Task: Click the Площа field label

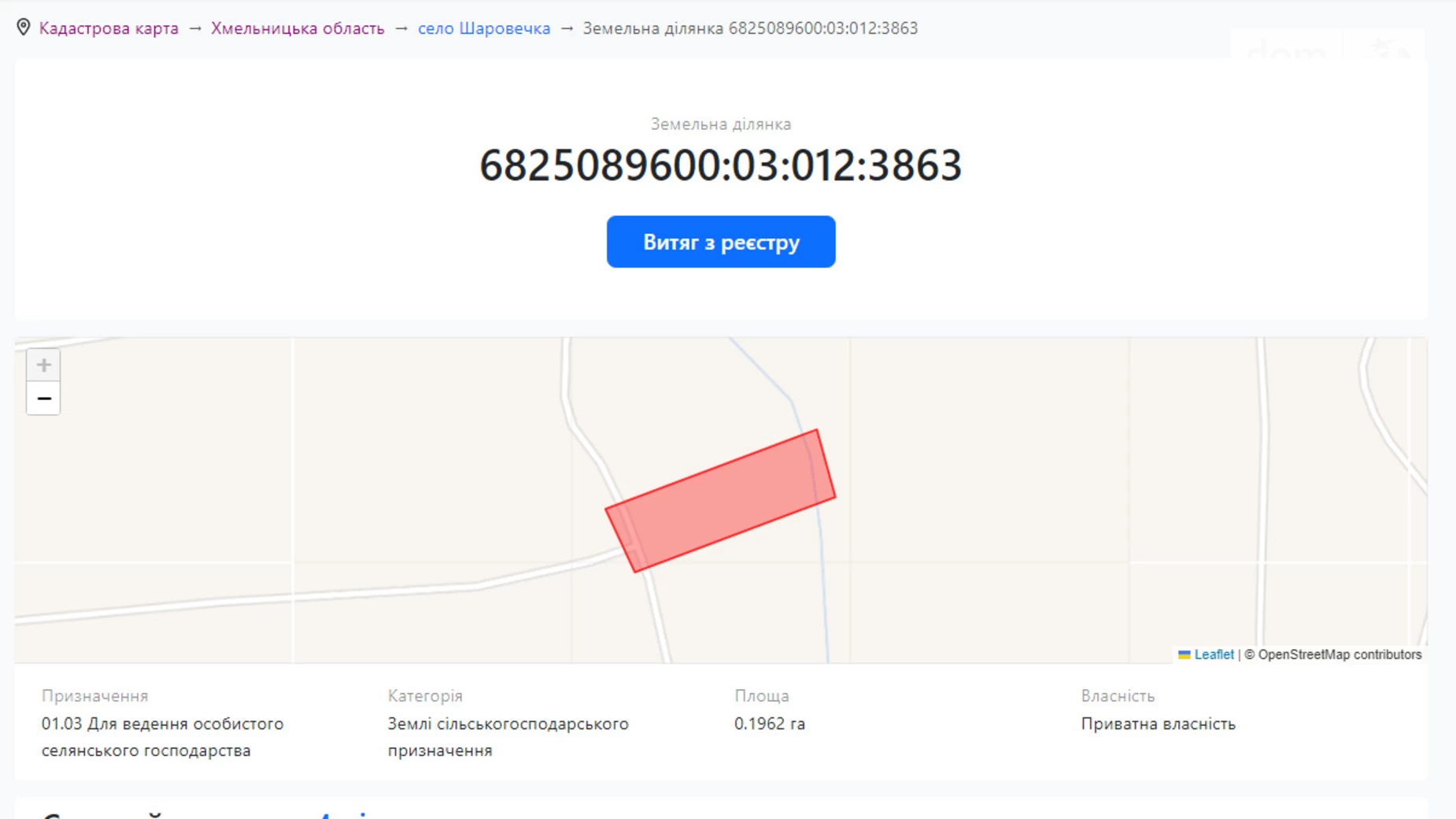Action: (x=762, y=696)
